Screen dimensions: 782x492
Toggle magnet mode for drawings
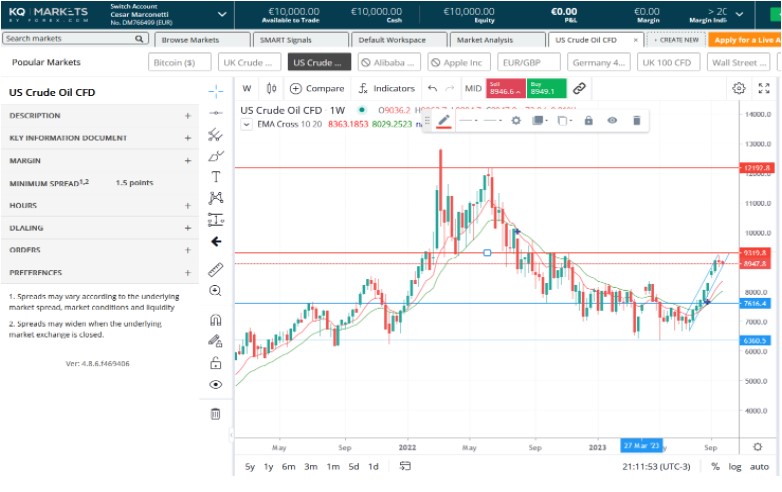(215, 320)
